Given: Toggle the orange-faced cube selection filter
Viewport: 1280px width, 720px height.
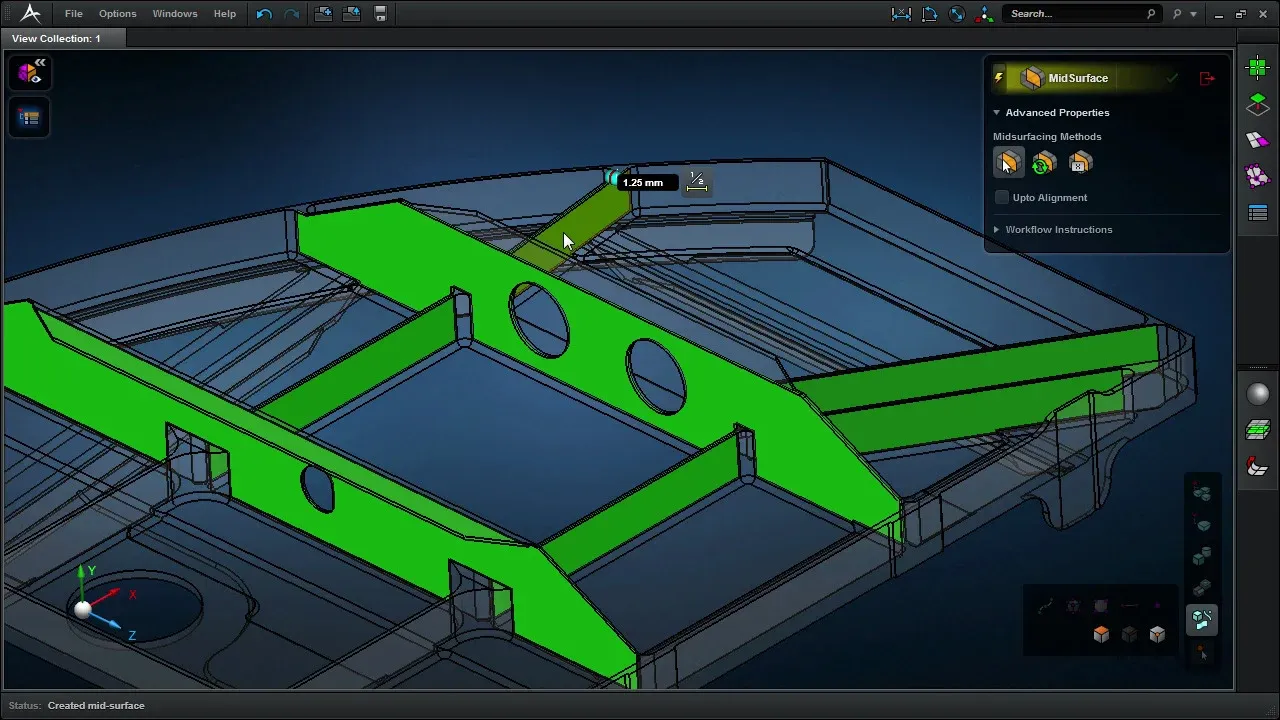Looking at the screenshot, I should pos(1101,634).
